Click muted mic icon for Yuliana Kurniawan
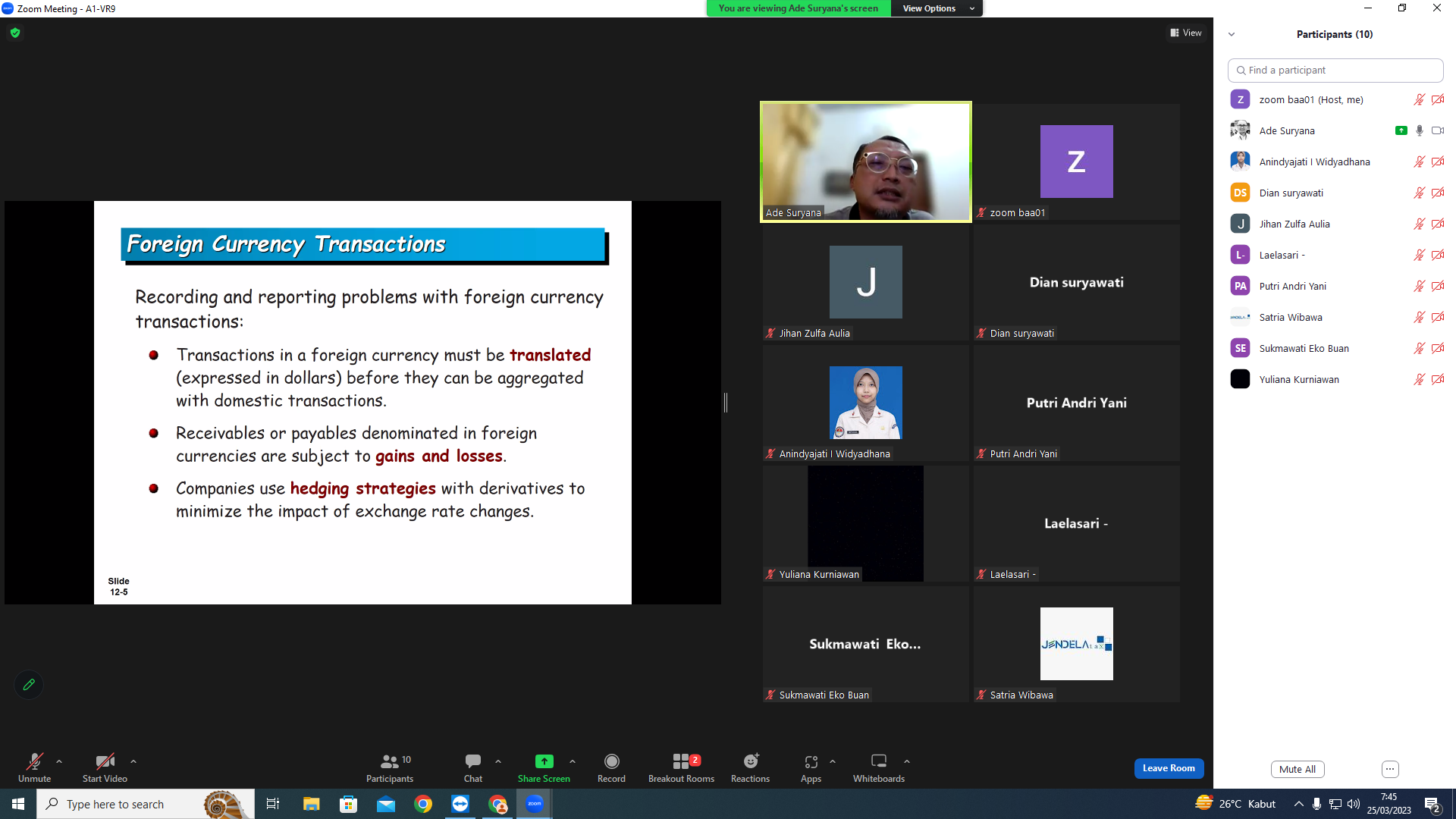This screenshot has height=819, width=1456. [x=1419, y=379]
